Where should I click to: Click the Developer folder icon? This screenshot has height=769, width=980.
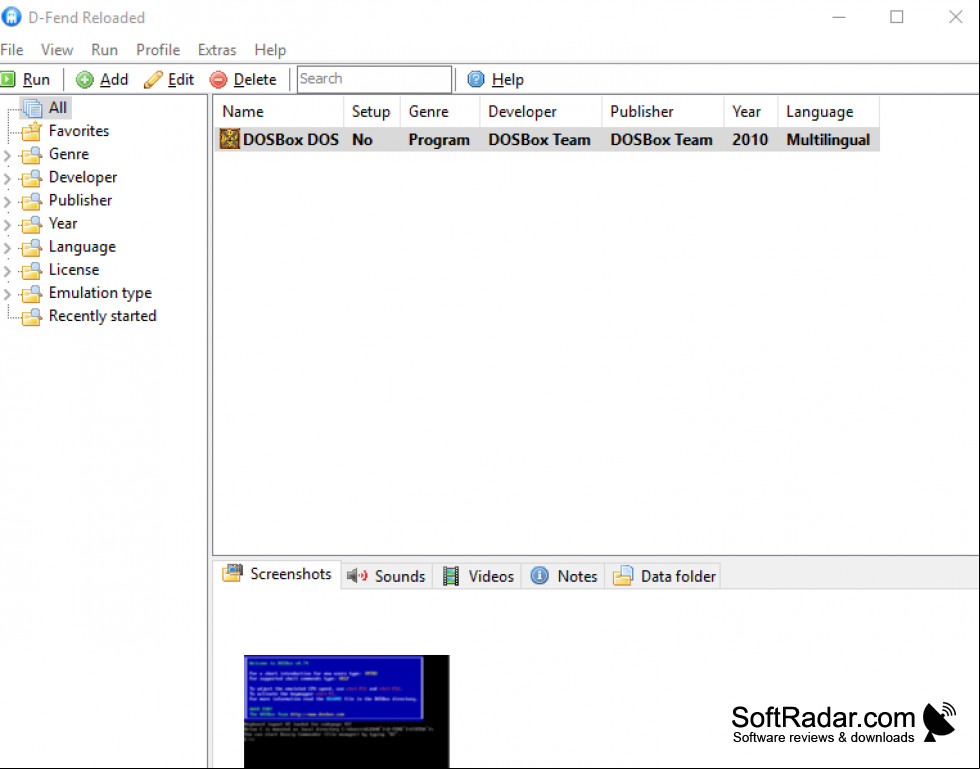(x=31, y=178)
